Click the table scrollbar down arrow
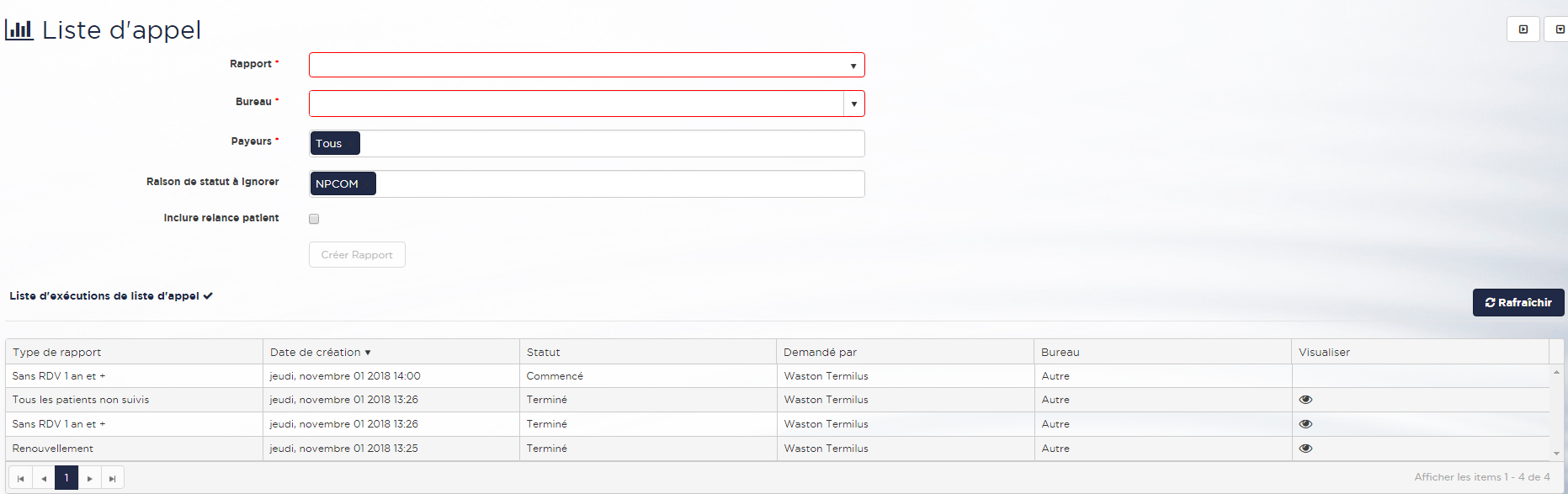Viewport: 1568px width, 494px height. tap(1556, 453)
